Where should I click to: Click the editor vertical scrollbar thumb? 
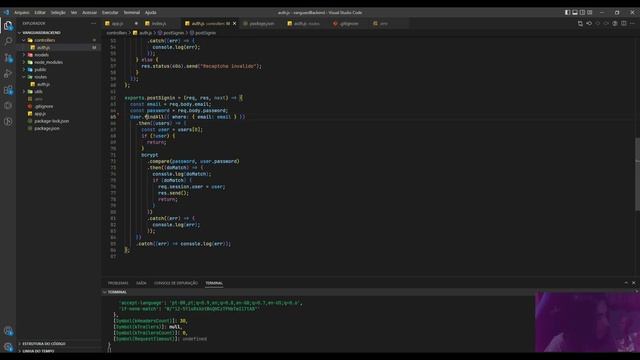coord(637,175)
